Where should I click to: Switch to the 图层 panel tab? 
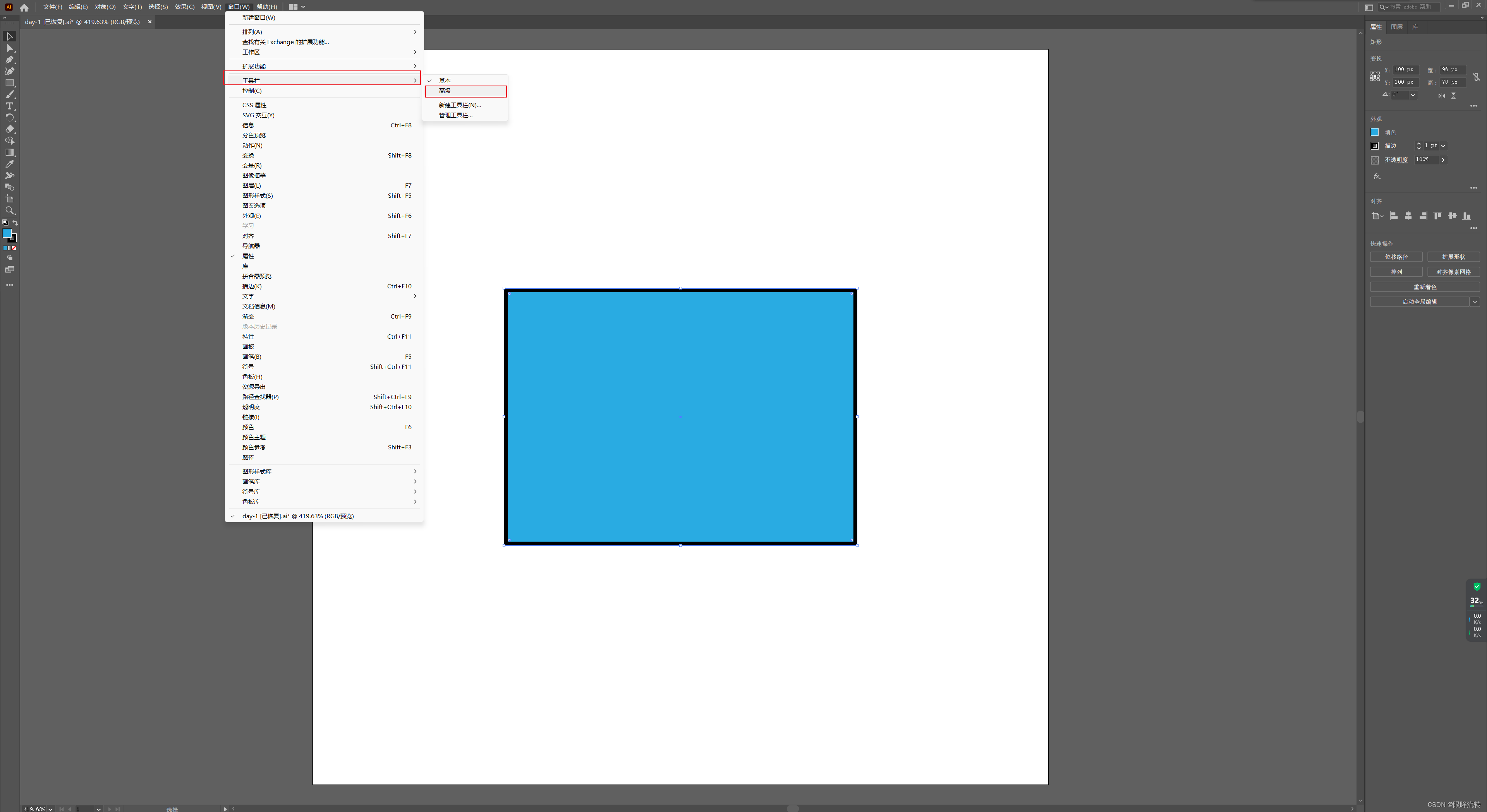1396,27
